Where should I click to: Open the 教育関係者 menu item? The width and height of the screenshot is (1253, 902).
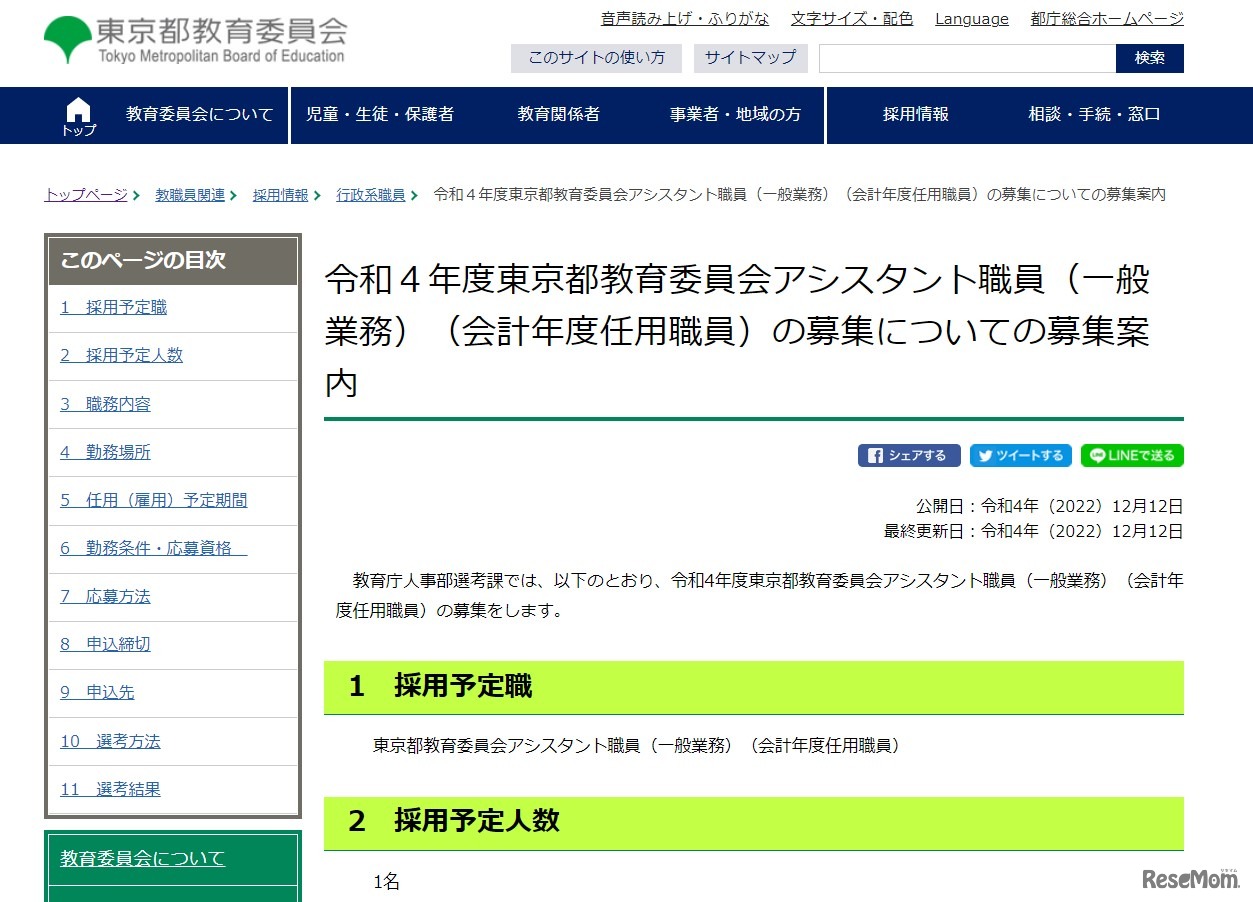558,114
